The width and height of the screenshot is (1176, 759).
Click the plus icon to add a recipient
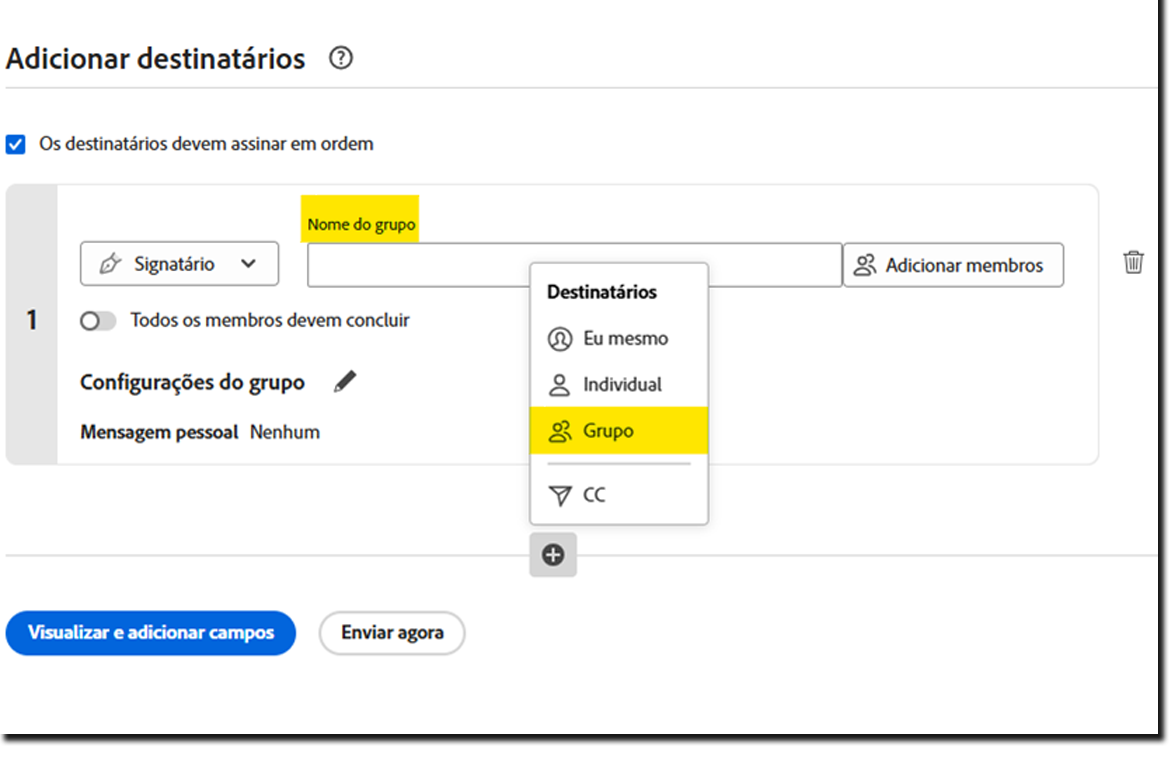coord(553,555)
